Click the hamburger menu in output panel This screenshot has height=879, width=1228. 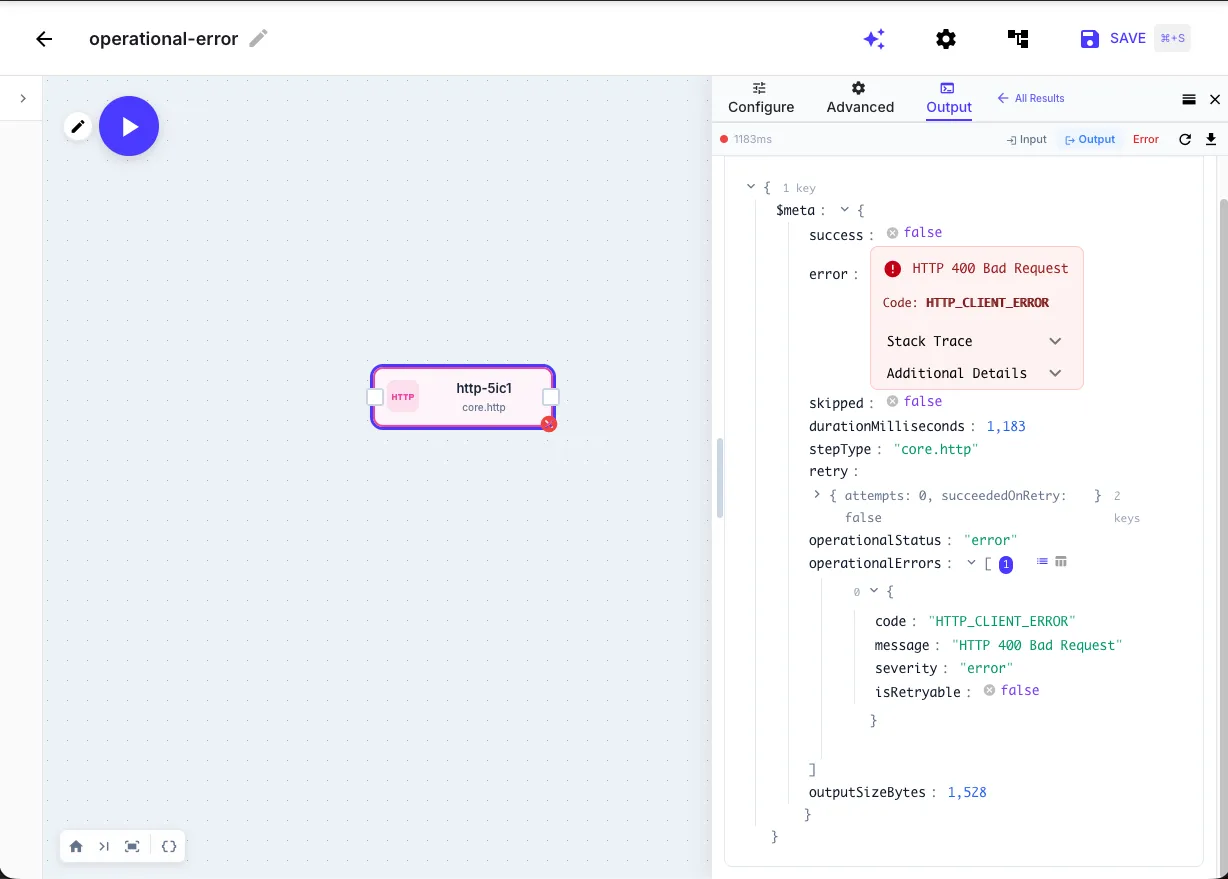point(1189,99)
